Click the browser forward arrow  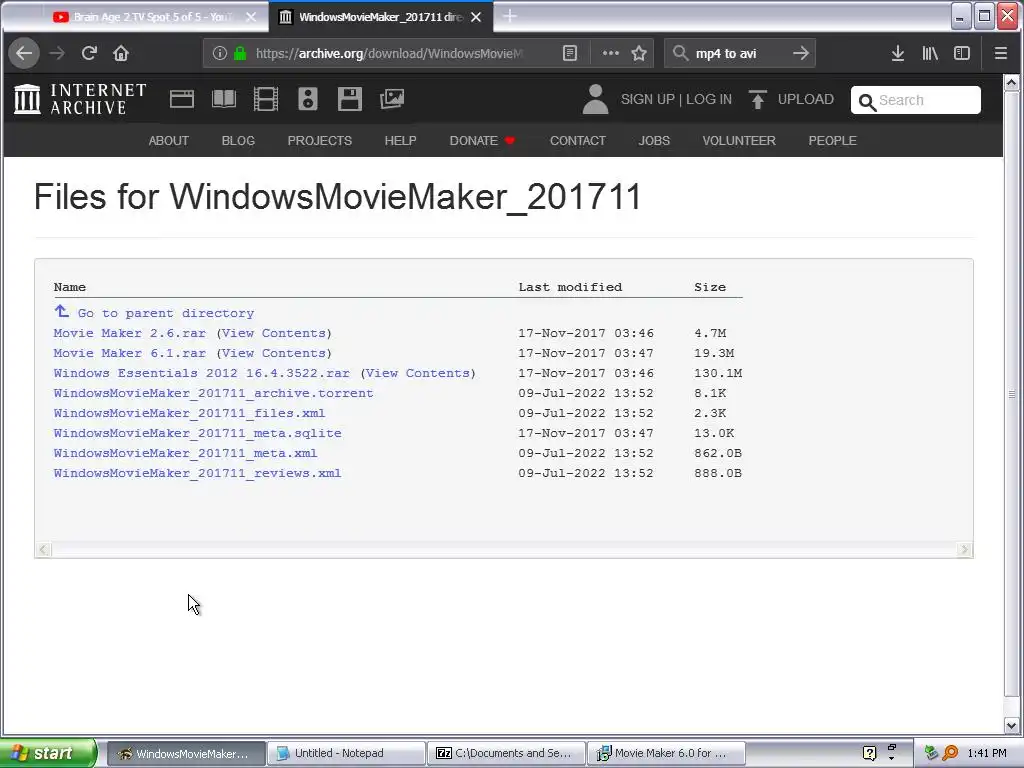[x=57, y=53]
